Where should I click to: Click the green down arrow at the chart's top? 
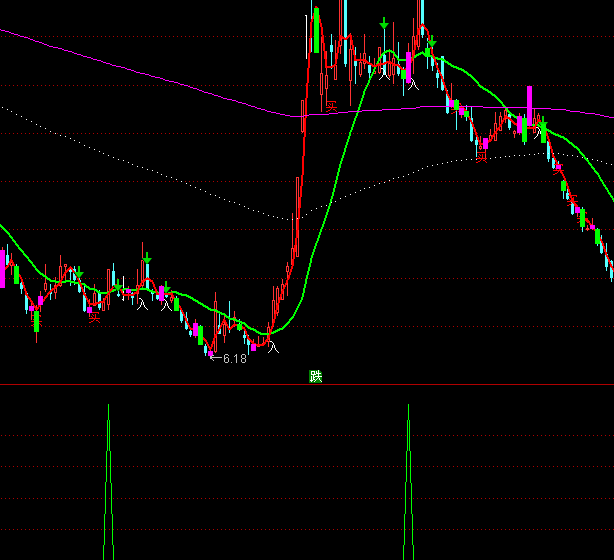click(x=384, y=24)
